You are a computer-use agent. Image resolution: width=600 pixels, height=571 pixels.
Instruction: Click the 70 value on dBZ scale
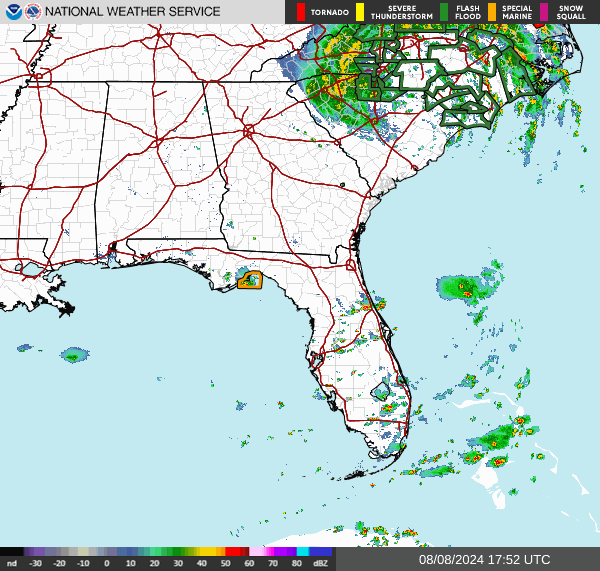[x=273, y=563]
